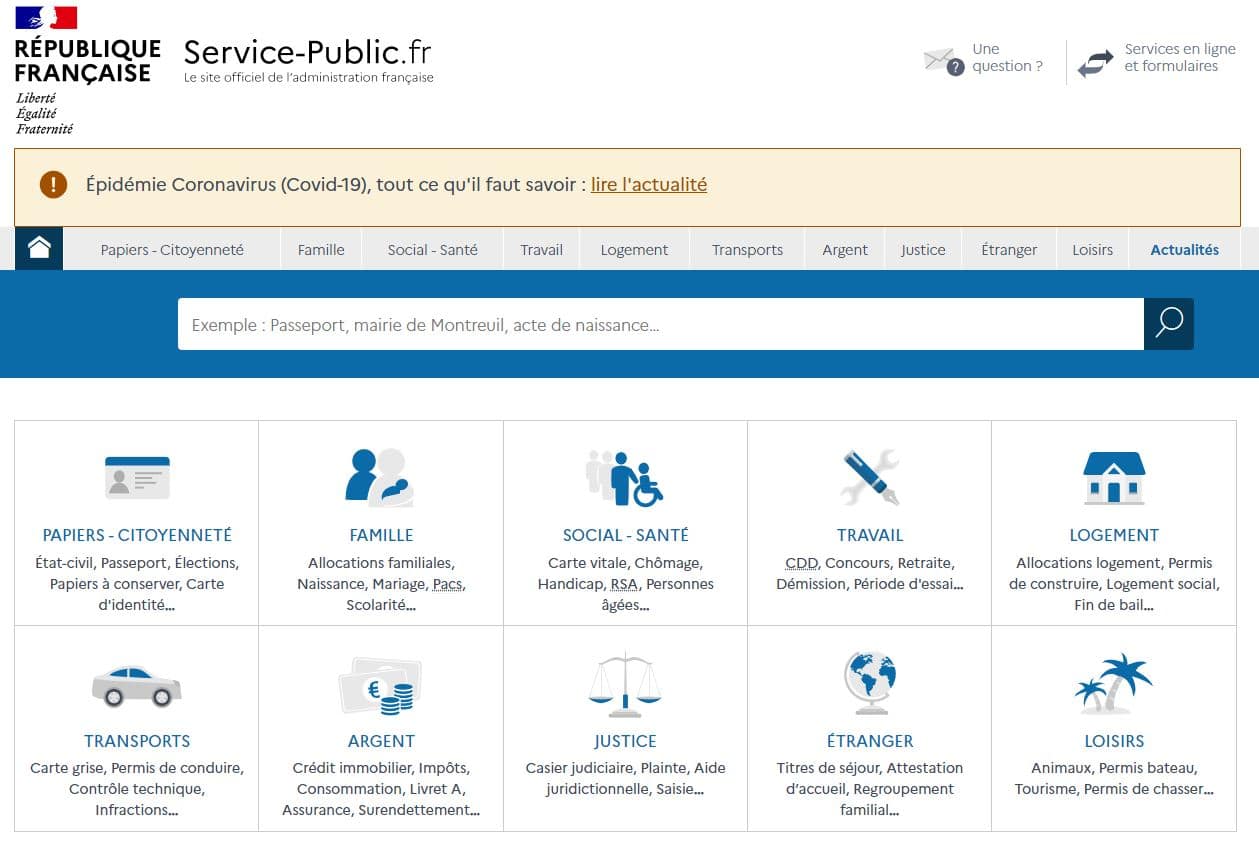Click the JUSTICE card heading

point(625,741)
